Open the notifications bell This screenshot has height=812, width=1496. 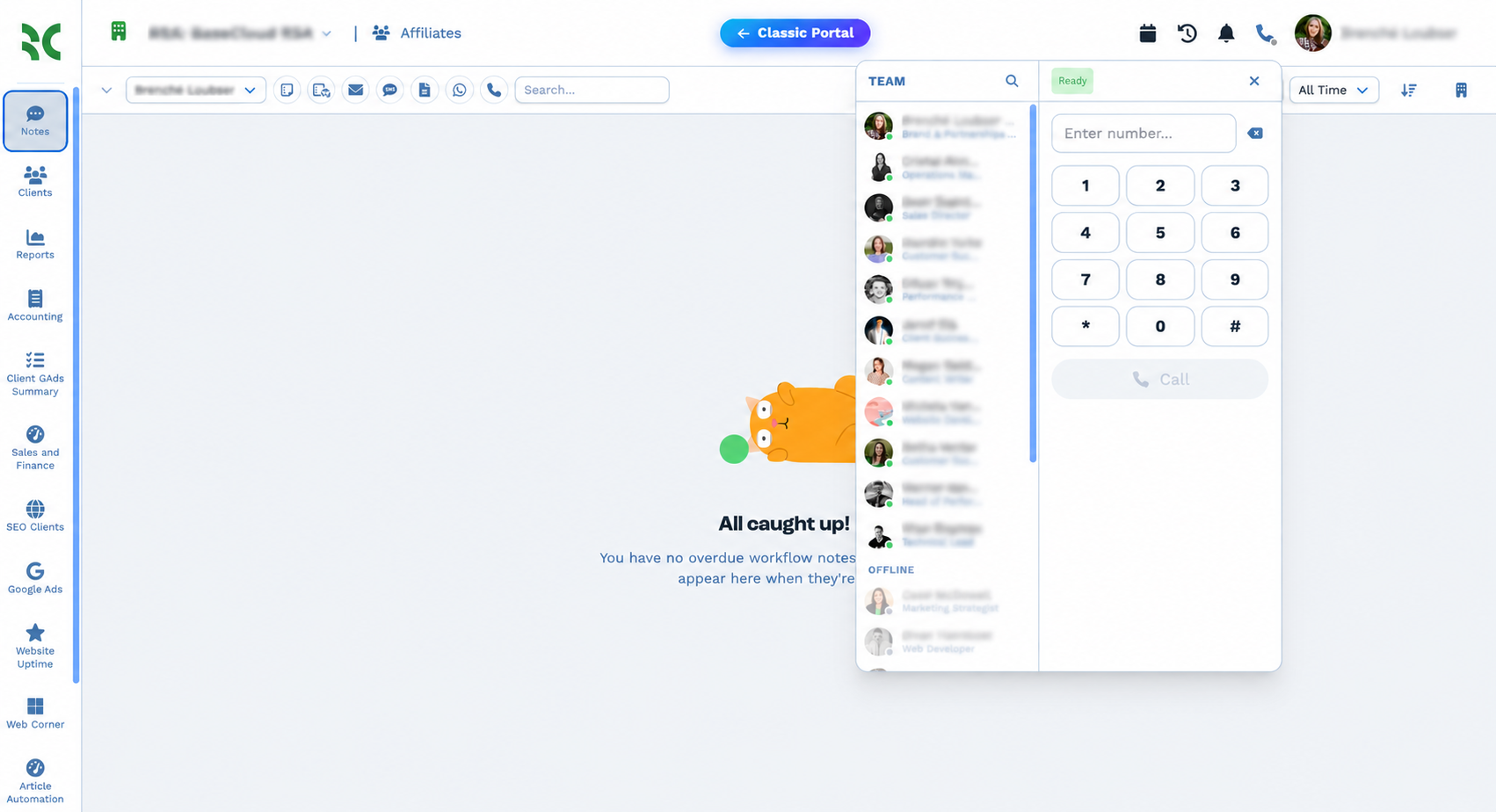[x=1226, y=33]
